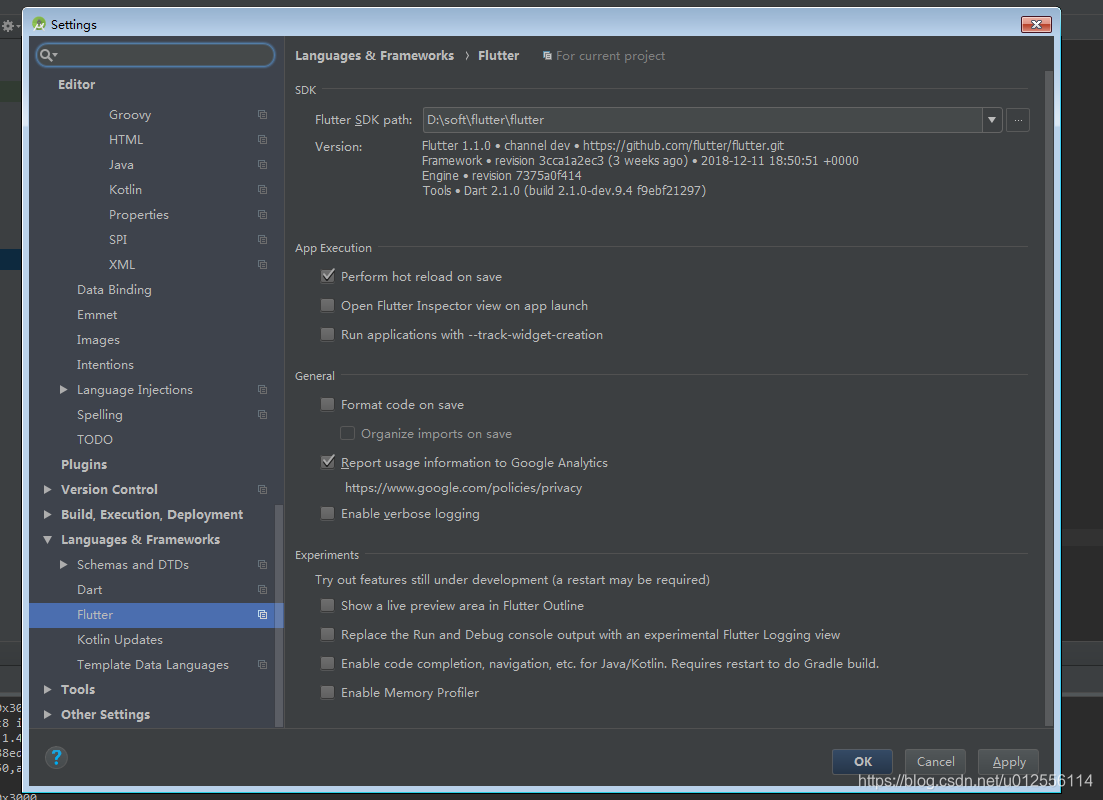
Task: Expand the Language Injections node
Action: pyautogui.click(x=63, y=389)
